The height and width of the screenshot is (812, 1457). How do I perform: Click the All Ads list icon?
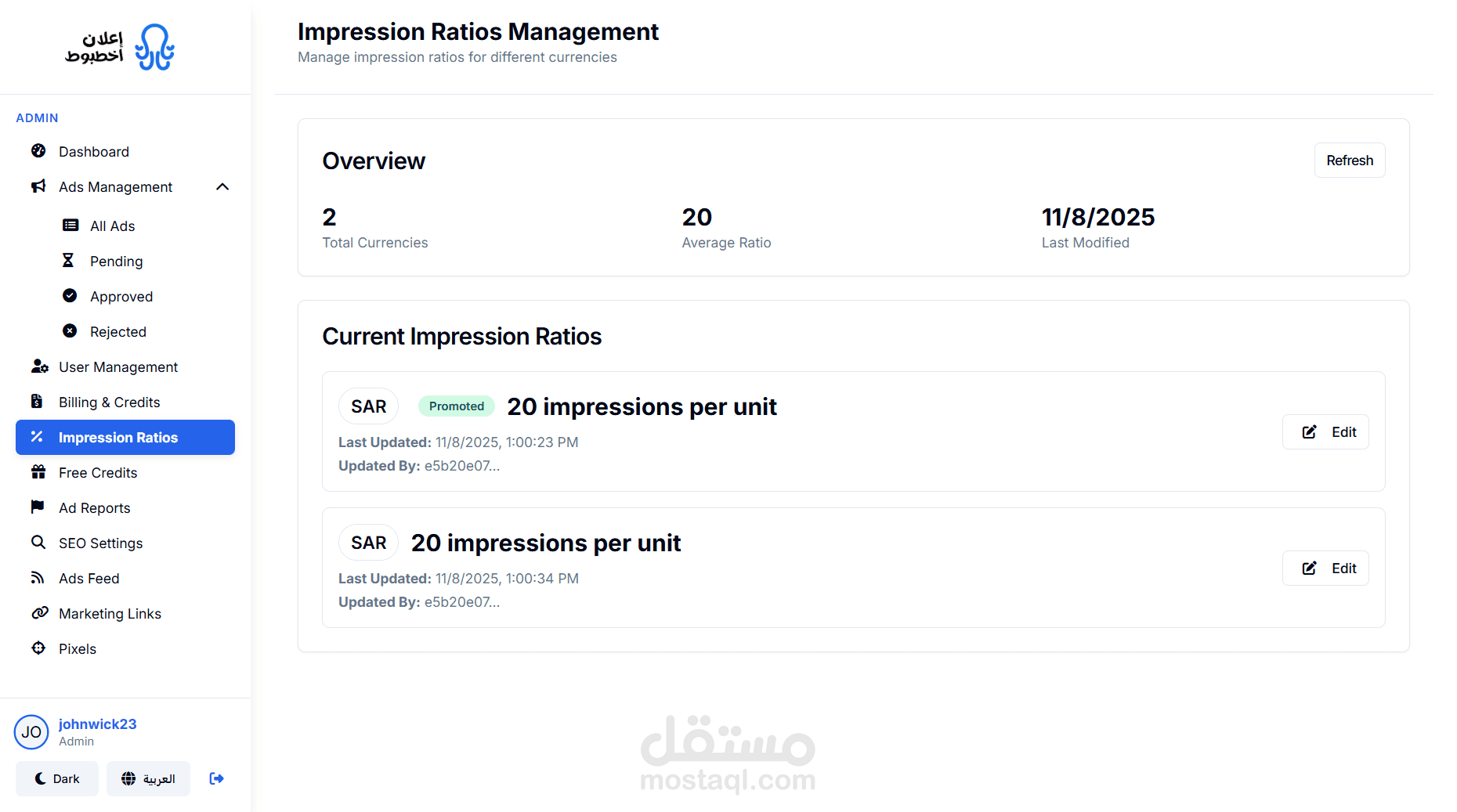pyautogui.click(x=70, y=225)
